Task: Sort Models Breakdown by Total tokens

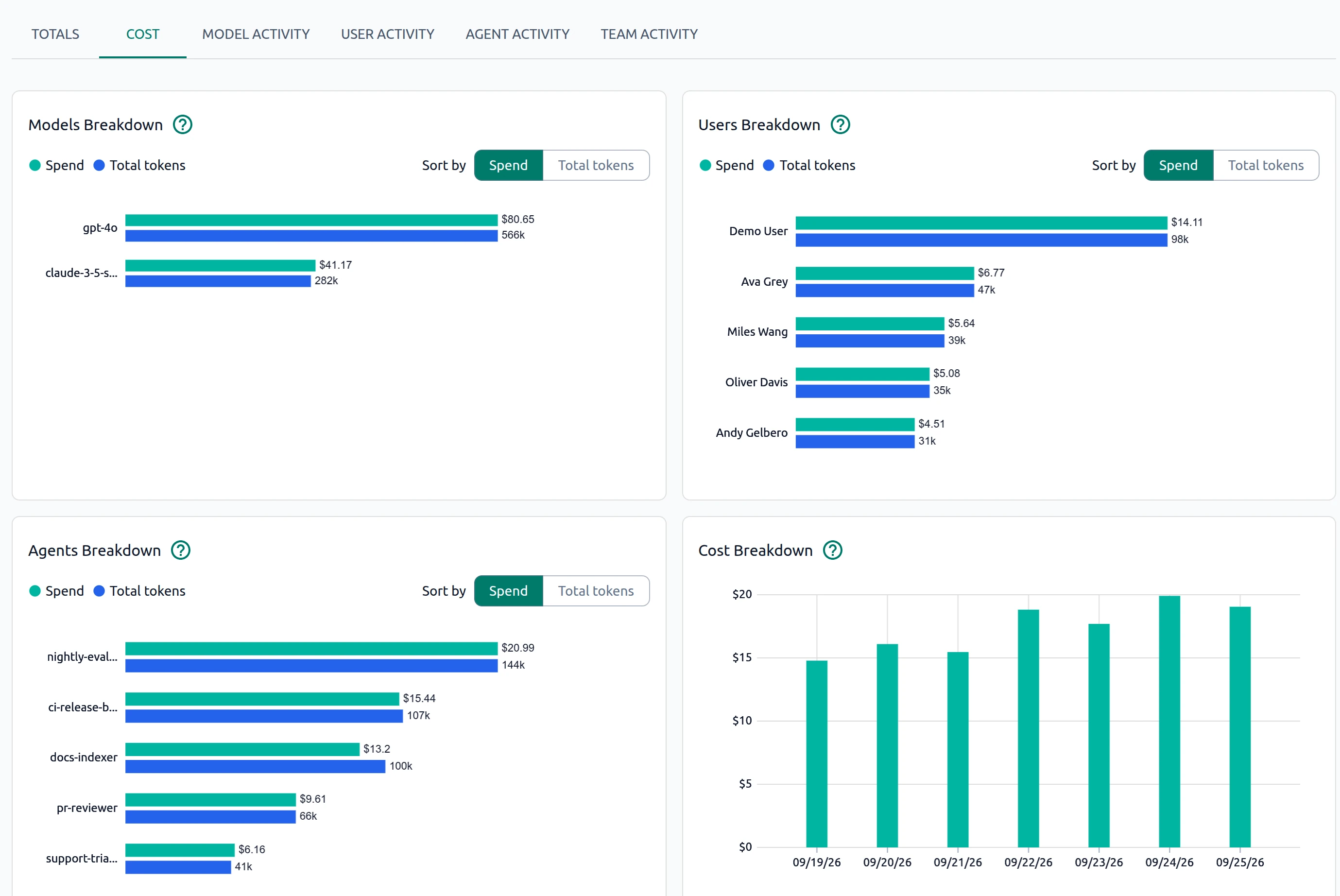Action: click(x=596, y=165)
